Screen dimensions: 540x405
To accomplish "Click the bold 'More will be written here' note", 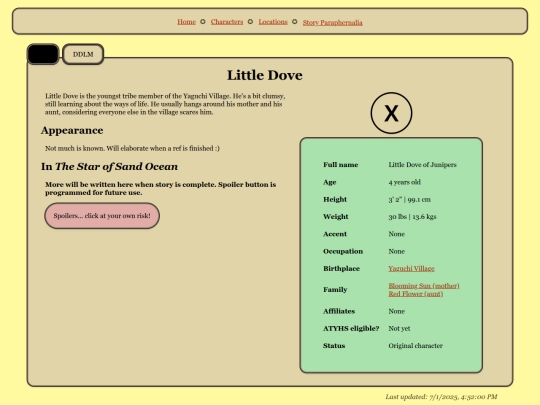I will click(x=160, y=188).
